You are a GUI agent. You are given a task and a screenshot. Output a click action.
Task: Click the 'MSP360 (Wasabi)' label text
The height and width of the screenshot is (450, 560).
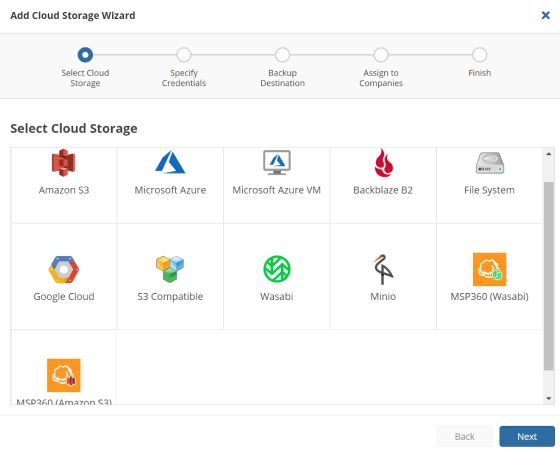click(x=490, y=296)
